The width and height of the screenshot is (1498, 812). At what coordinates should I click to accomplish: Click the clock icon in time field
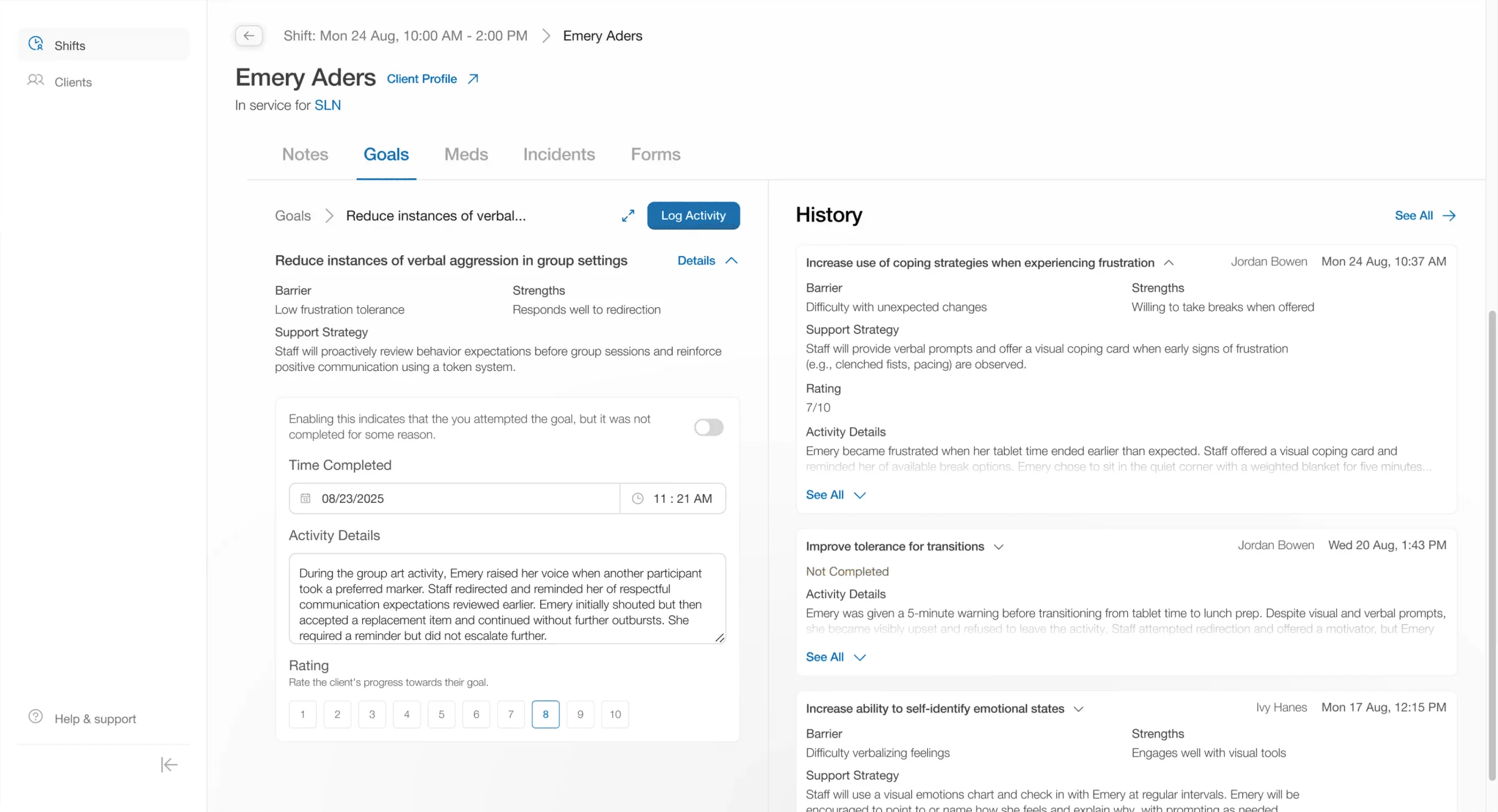(x=638, y=500)
